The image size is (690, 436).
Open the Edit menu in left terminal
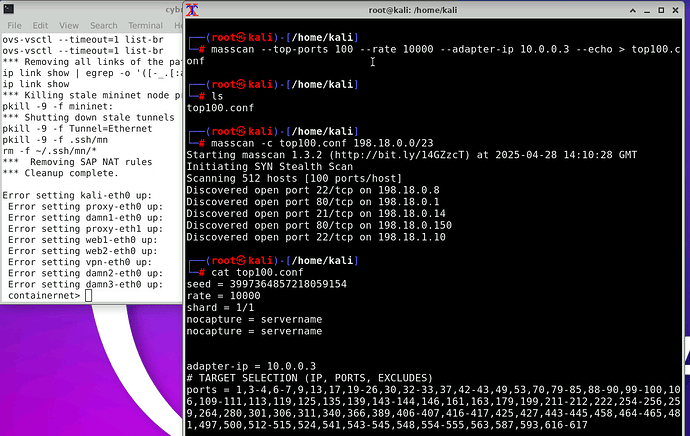pos(40,25)
